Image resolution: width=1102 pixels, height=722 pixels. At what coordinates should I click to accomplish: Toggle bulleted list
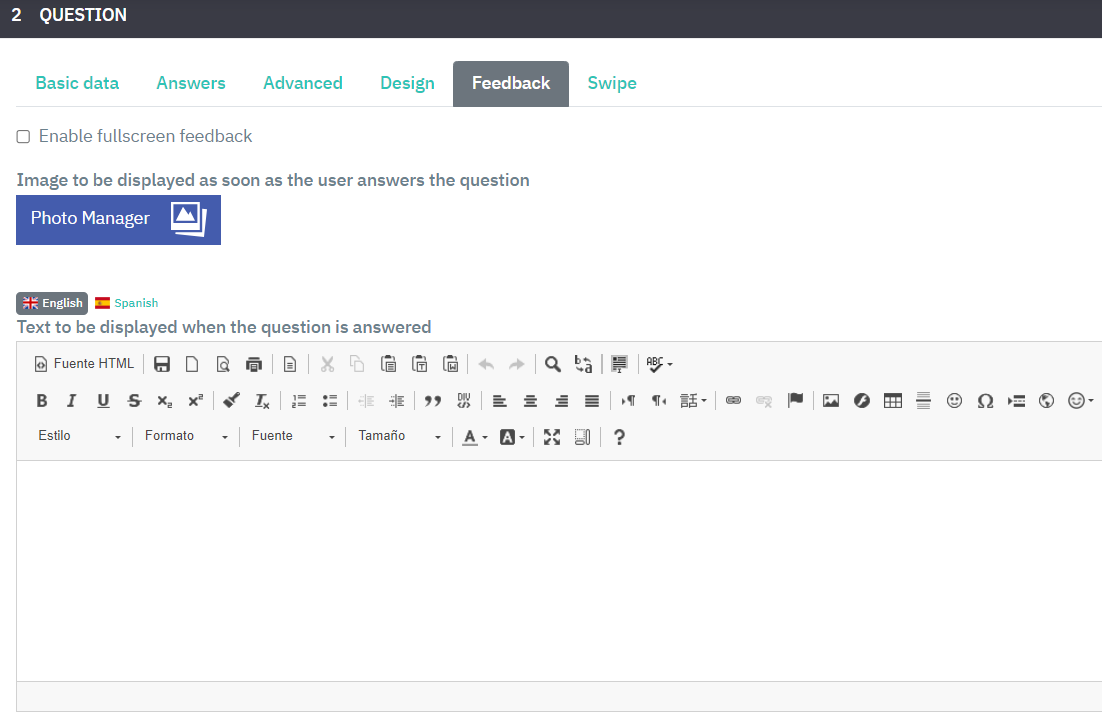pos(330,400)
